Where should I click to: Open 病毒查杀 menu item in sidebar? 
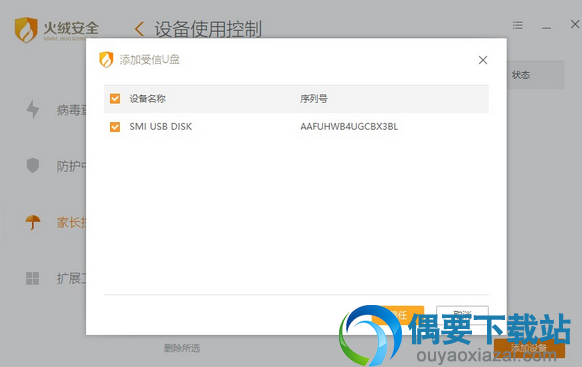72,110
